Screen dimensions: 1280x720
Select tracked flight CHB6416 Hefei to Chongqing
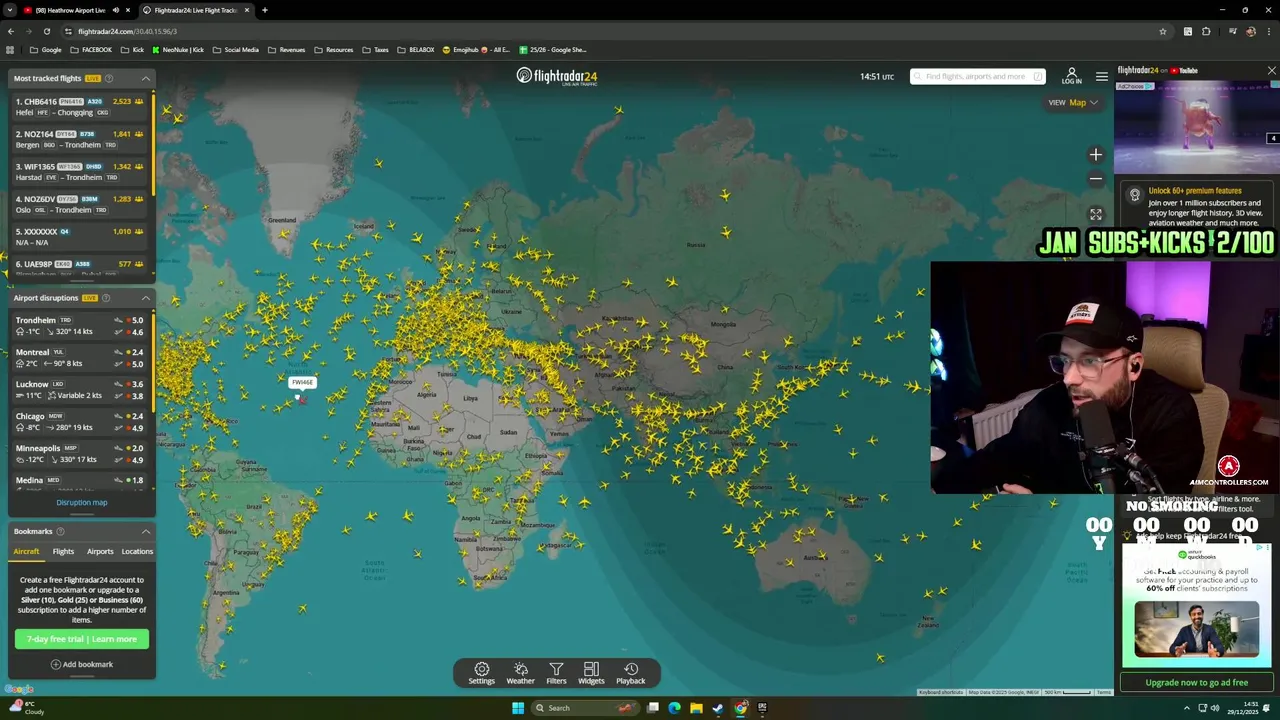[x=79, y=107]
